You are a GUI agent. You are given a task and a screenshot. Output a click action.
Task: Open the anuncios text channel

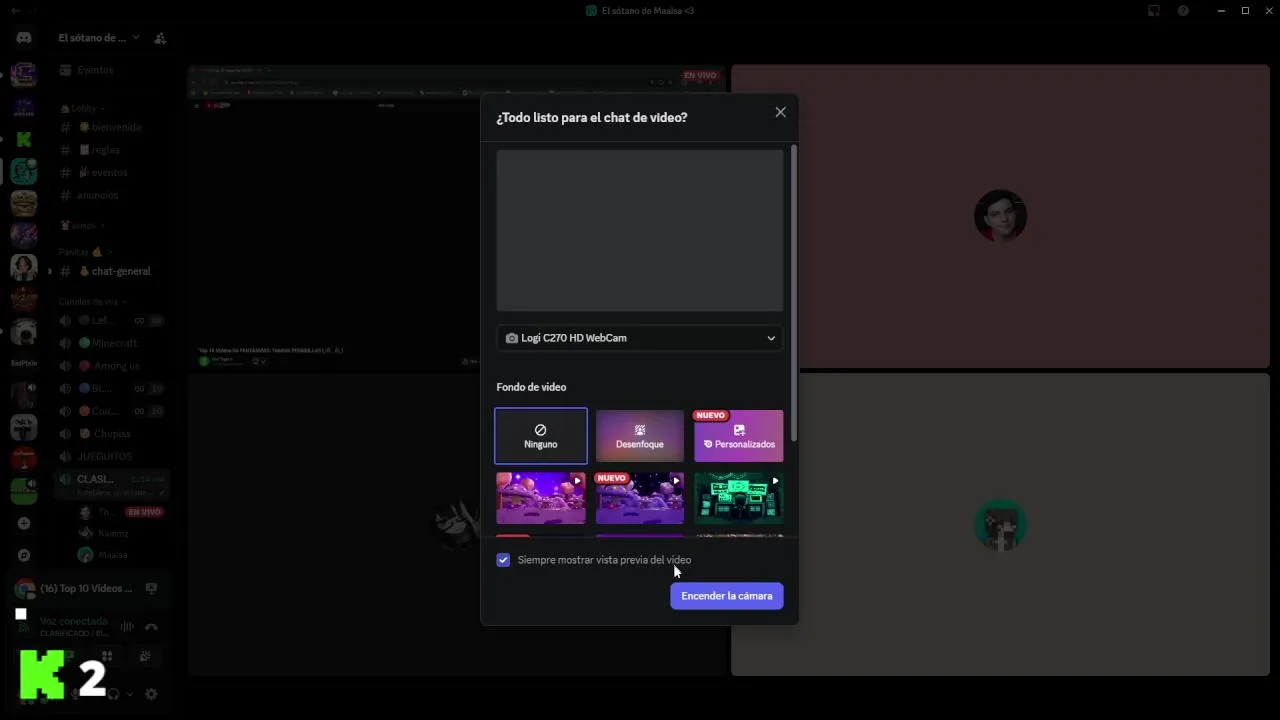point(112,195)
